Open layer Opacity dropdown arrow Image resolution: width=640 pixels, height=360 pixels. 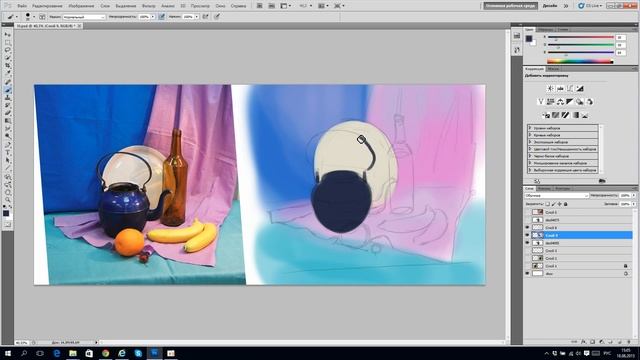coord(634,196)
